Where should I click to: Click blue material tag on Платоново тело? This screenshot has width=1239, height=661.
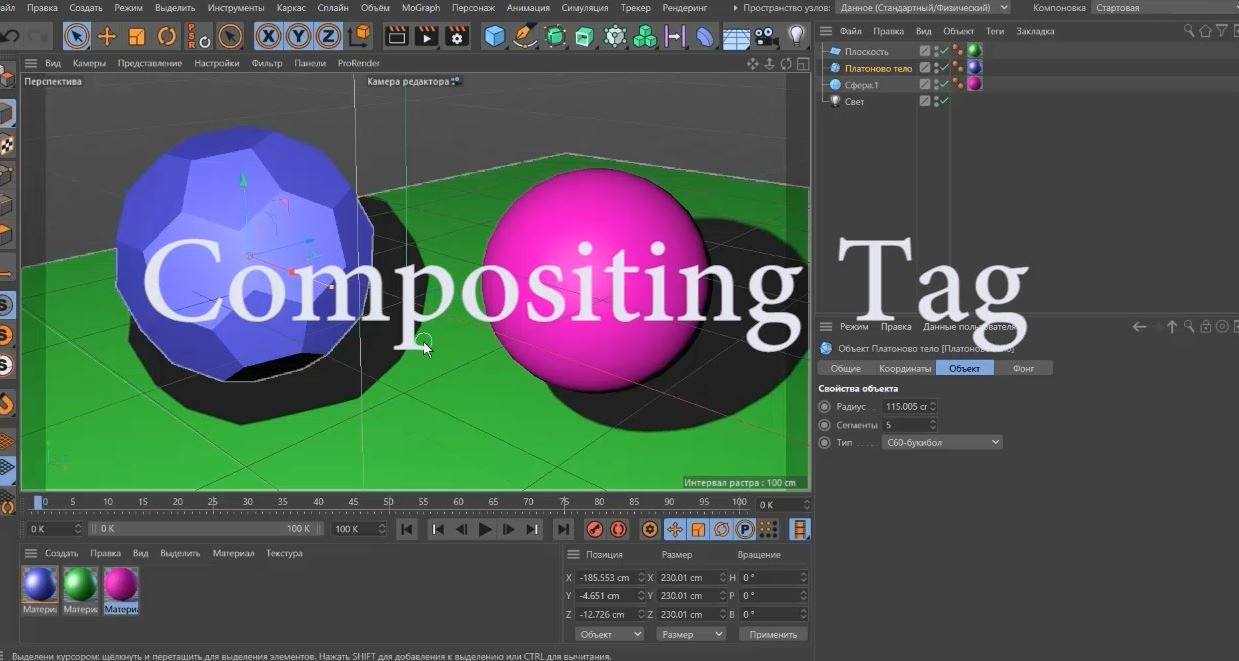point(973,68)
